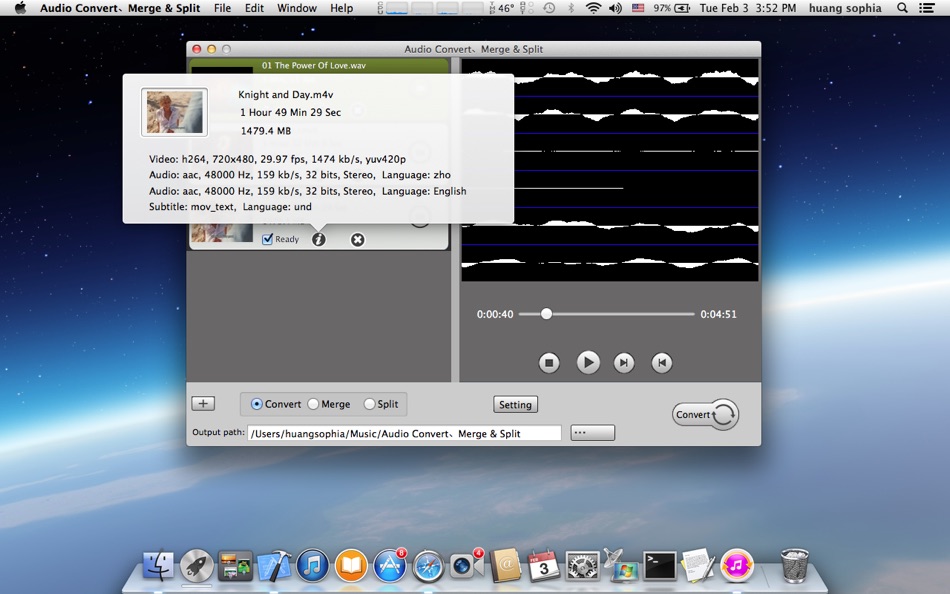950x594 pixels.
Task: Open the Windows satellite dish app in Dock
Action: (x=620, y=565)
